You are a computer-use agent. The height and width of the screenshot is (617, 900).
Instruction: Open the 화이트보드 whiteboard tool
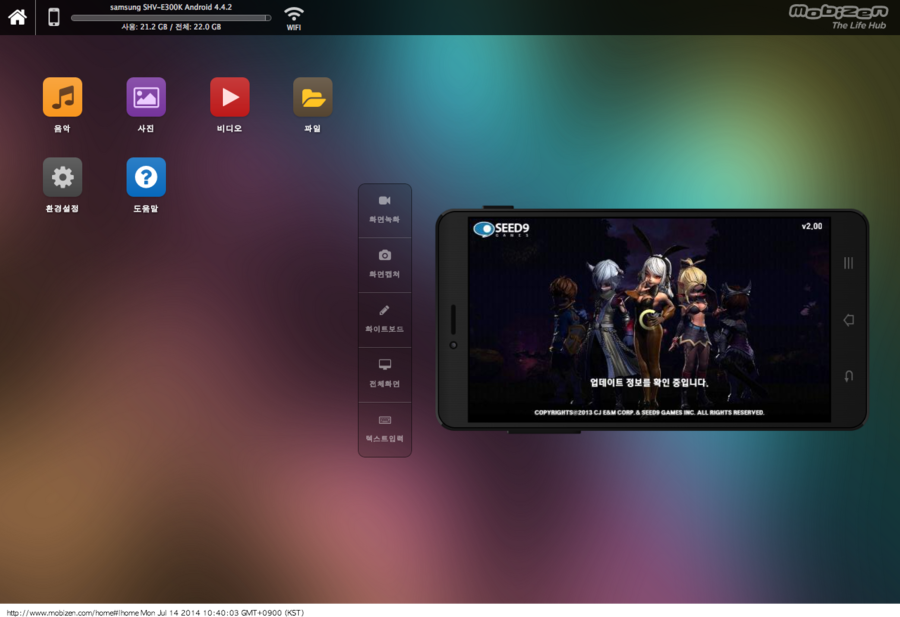pyautogui.click(x=385, y=320)
